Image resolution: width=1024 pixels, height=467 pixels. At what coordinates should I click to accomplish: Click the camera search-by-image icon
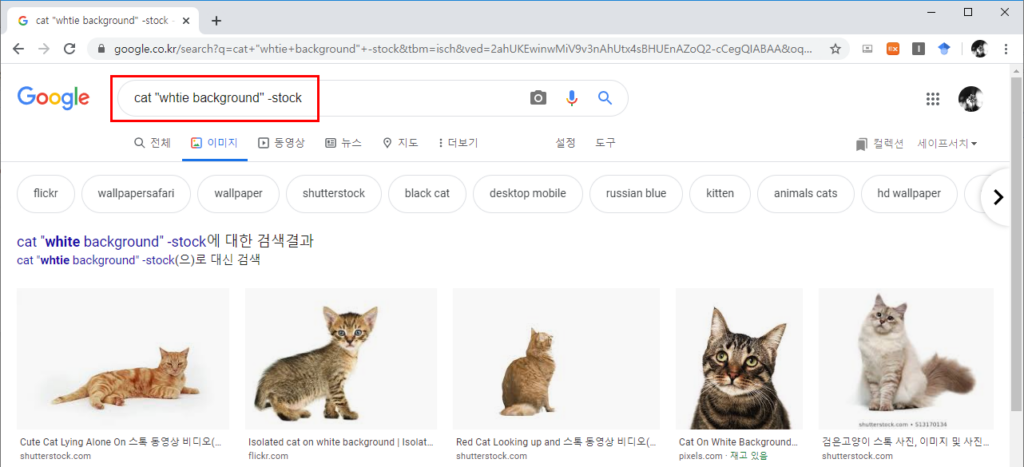(x=538, y=98)
